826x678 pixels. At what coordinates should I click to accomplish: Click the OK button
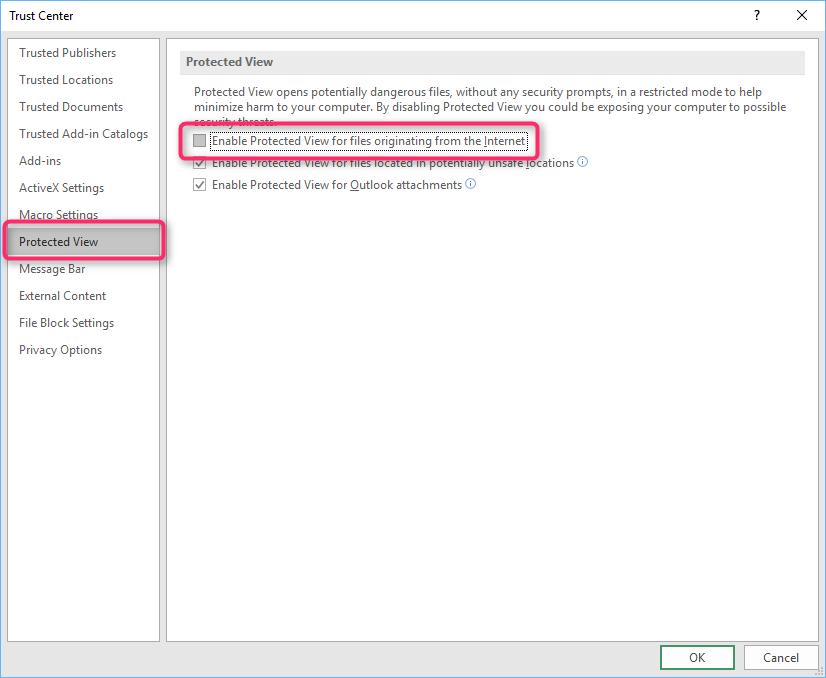(697, 657)
